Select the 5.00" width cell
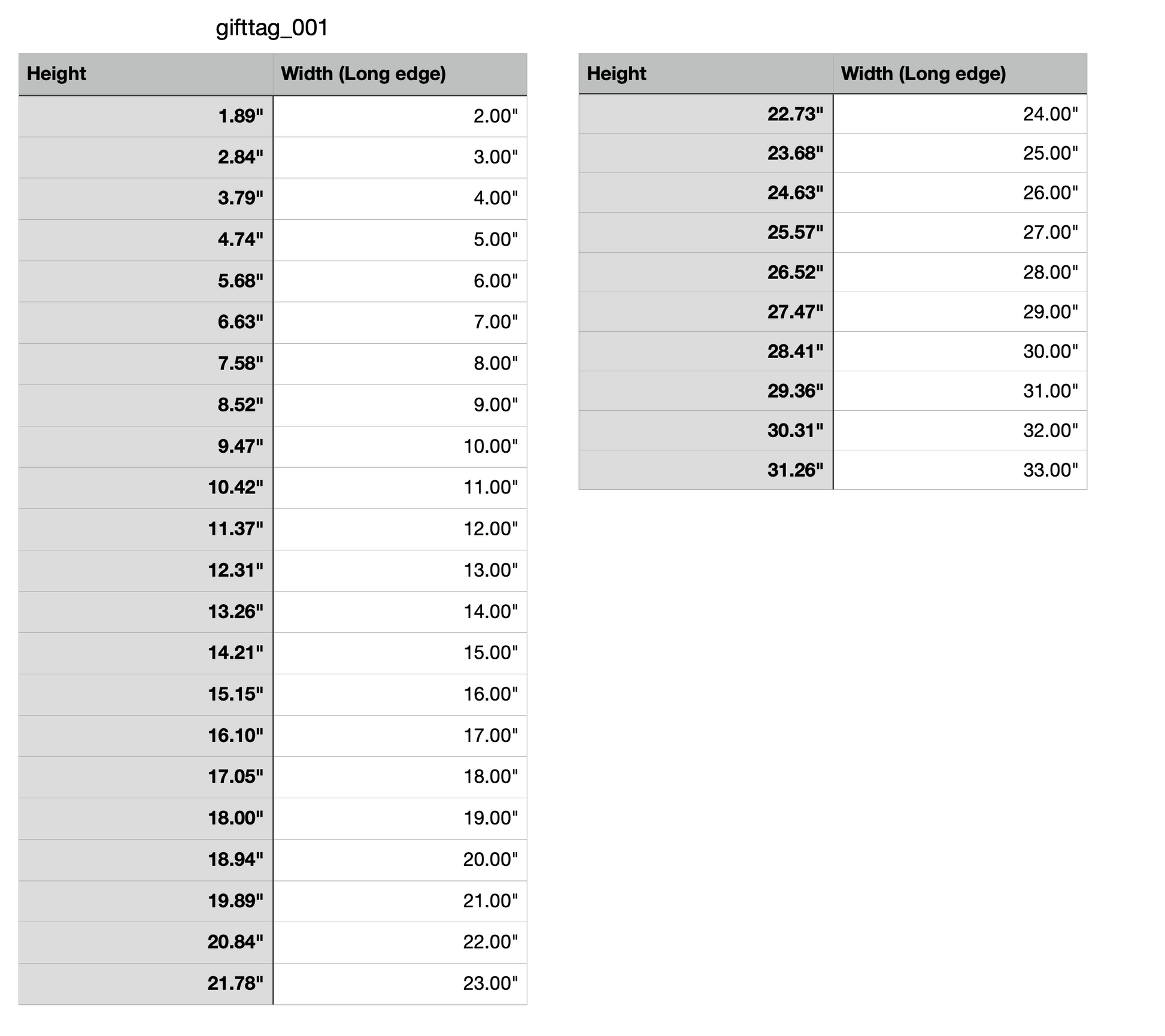The image size is (1165, 1036). 399,240
